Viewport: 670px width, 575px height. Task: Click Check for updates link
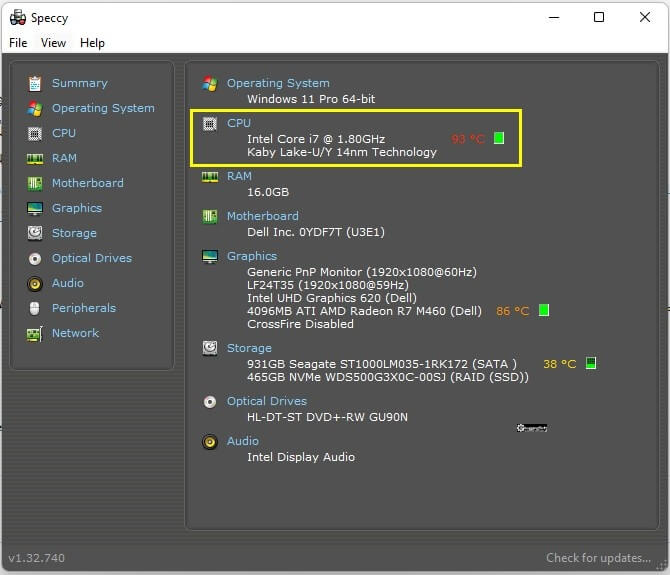pos(598,558)
